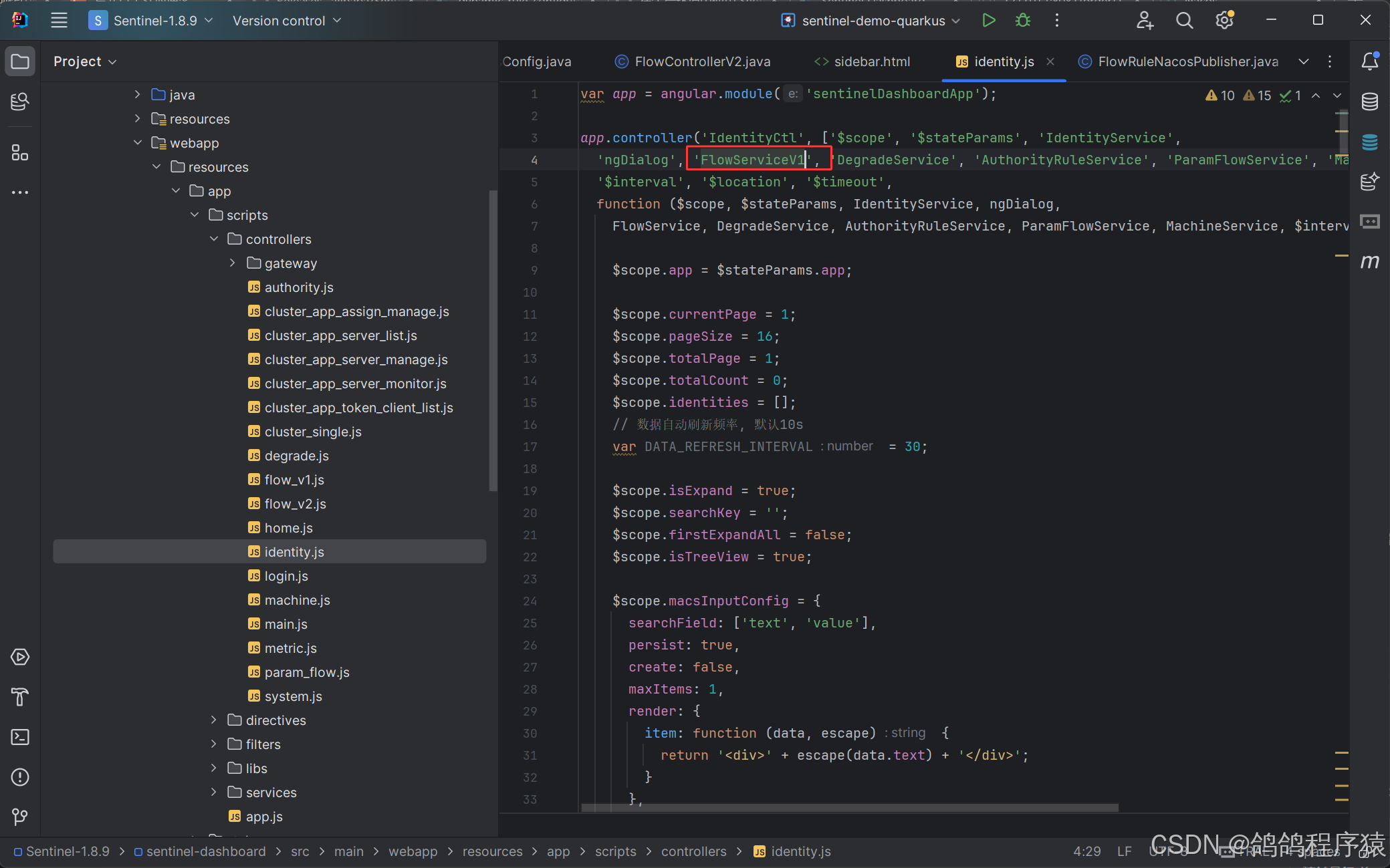Open the Git tool window
The width and height of the screenshot is (1390, 868).
pyautogui.click(x=20, y=817)
